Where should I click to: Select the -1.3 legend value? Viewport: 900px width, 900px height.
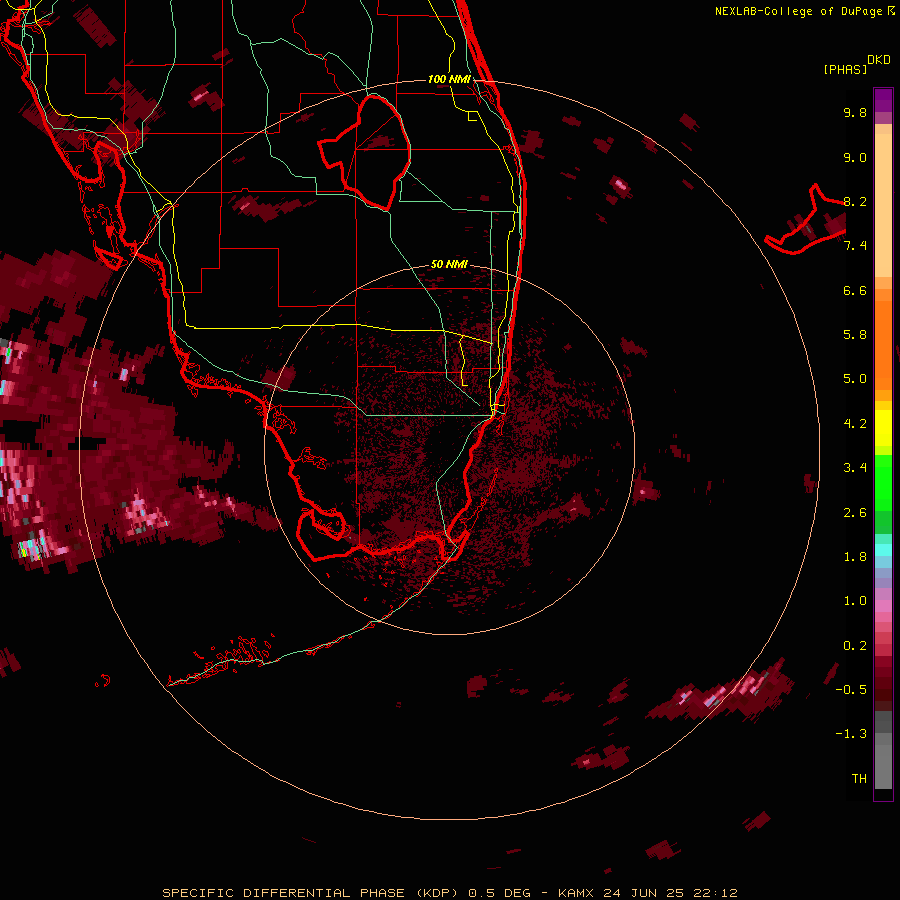click(851, 734)
